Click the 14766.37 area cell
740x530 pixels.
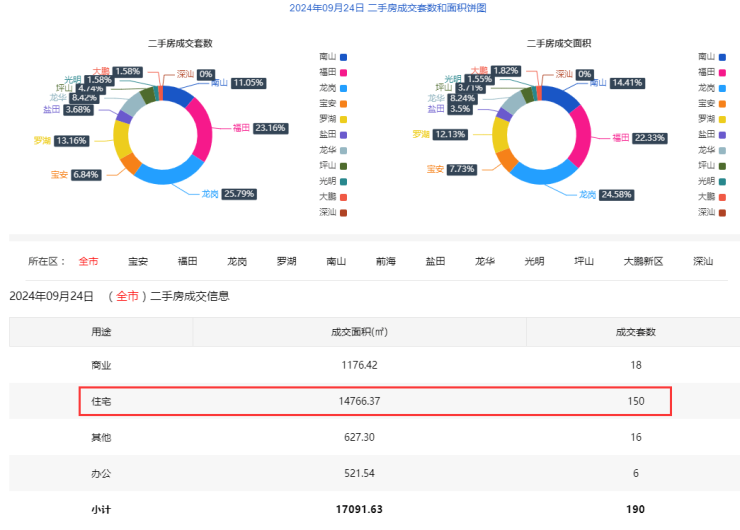pyautogui.click(x=359, y=401)
